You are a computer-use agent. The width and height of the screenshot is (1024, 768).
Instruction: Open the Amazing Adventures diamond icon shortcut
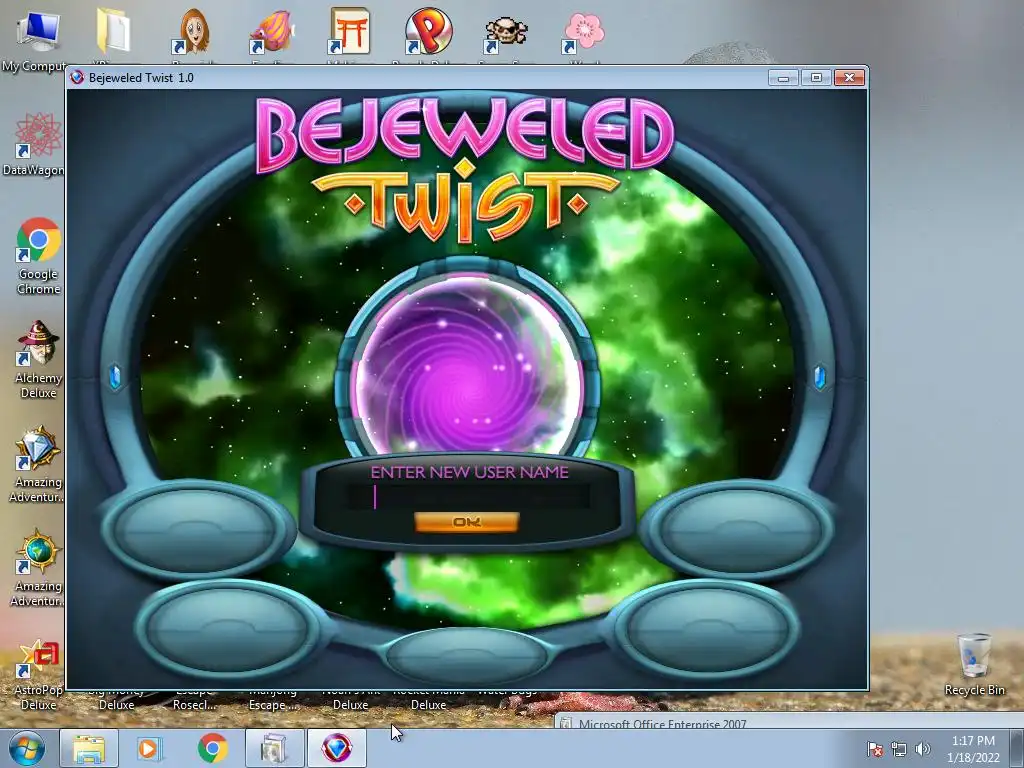pos(37,464)
